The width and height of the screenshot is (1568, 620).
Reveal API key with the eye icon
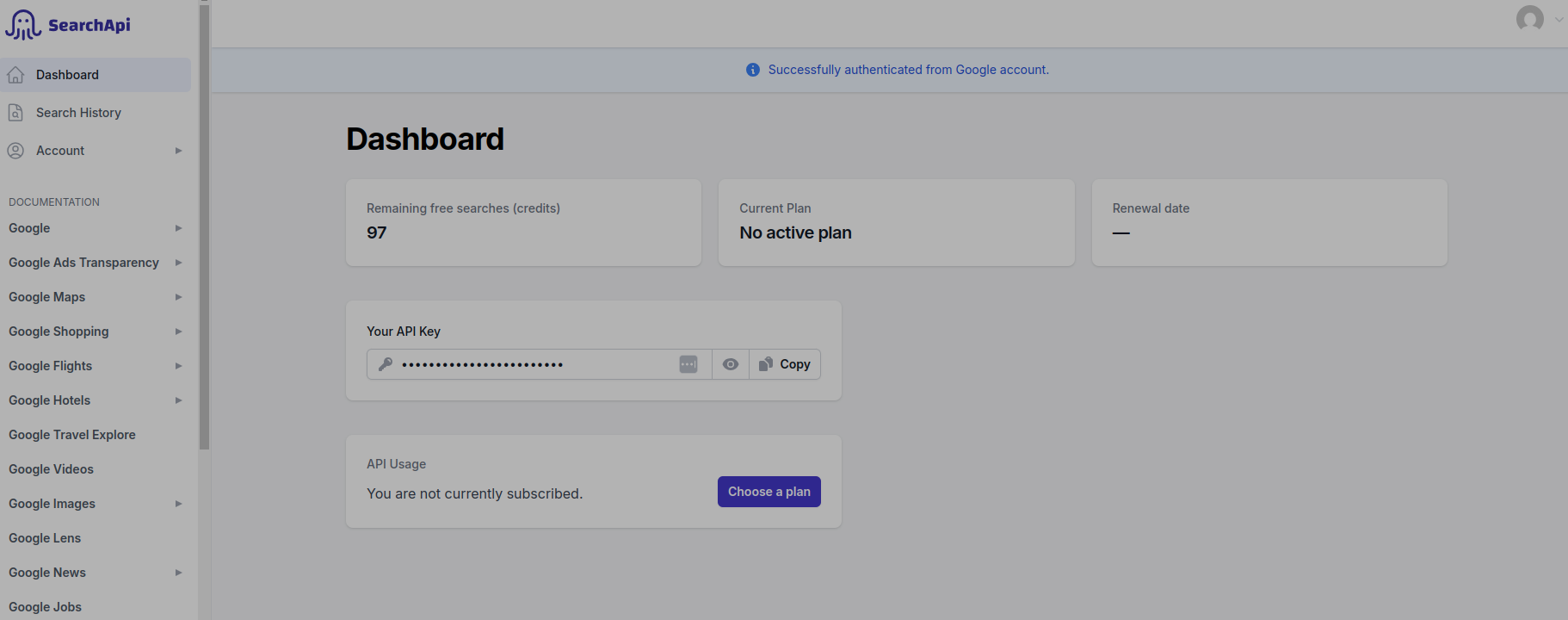[731, 364]
